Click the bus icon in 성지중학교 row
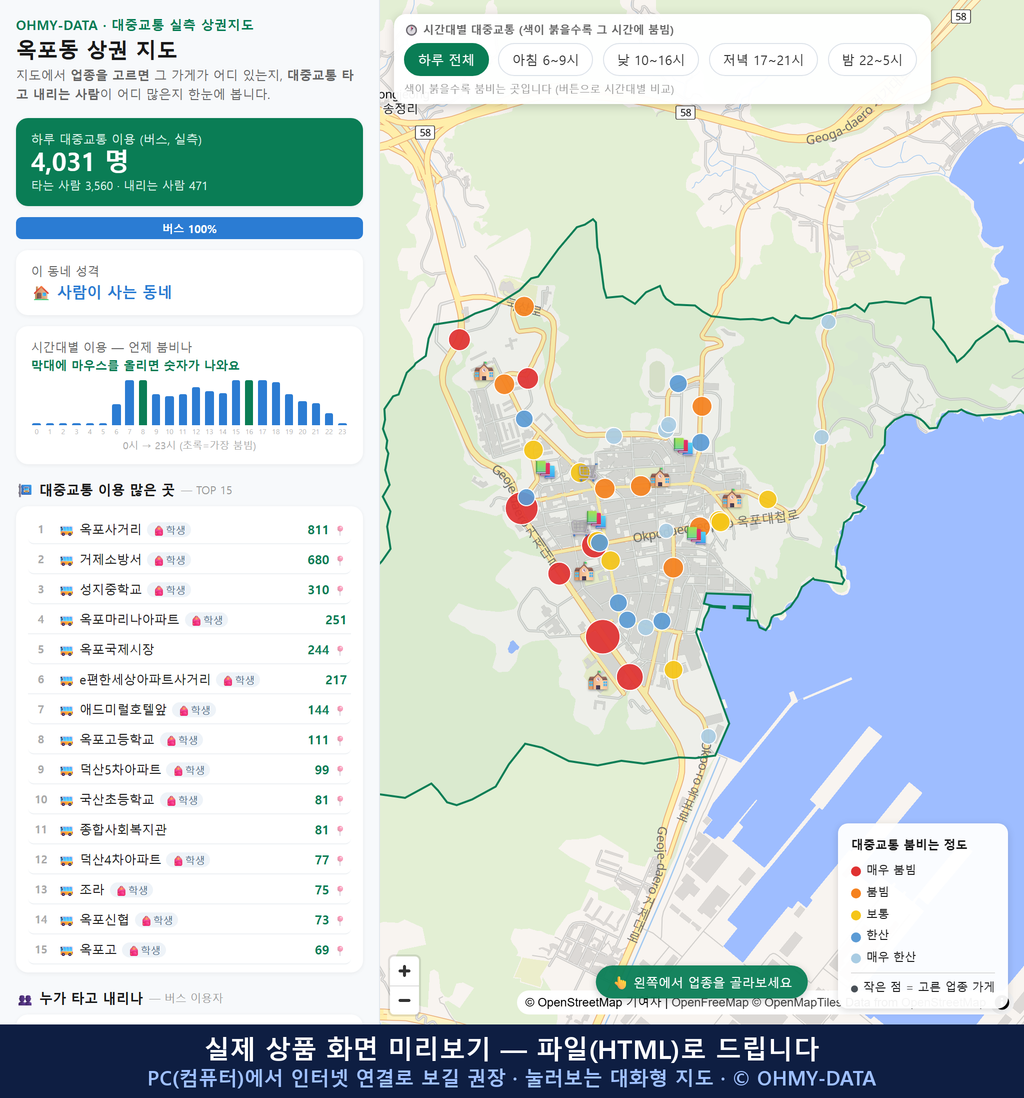This screenshot has height=1098, width=1024. tap(67, 590)
